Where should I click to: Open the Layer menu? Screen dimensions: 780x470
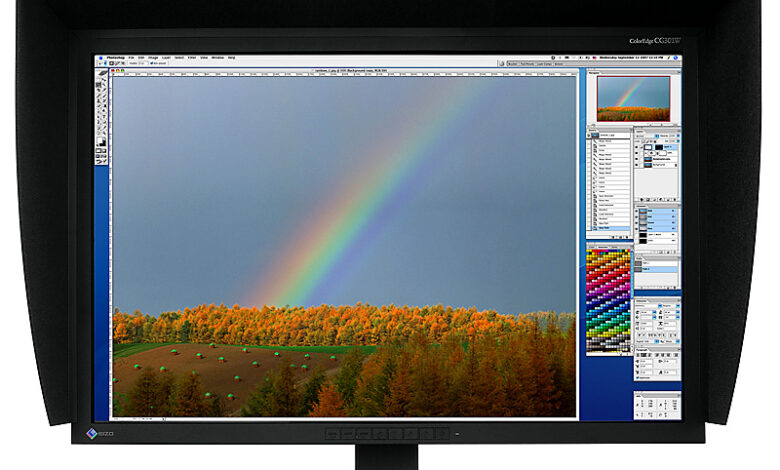point(166,58)
